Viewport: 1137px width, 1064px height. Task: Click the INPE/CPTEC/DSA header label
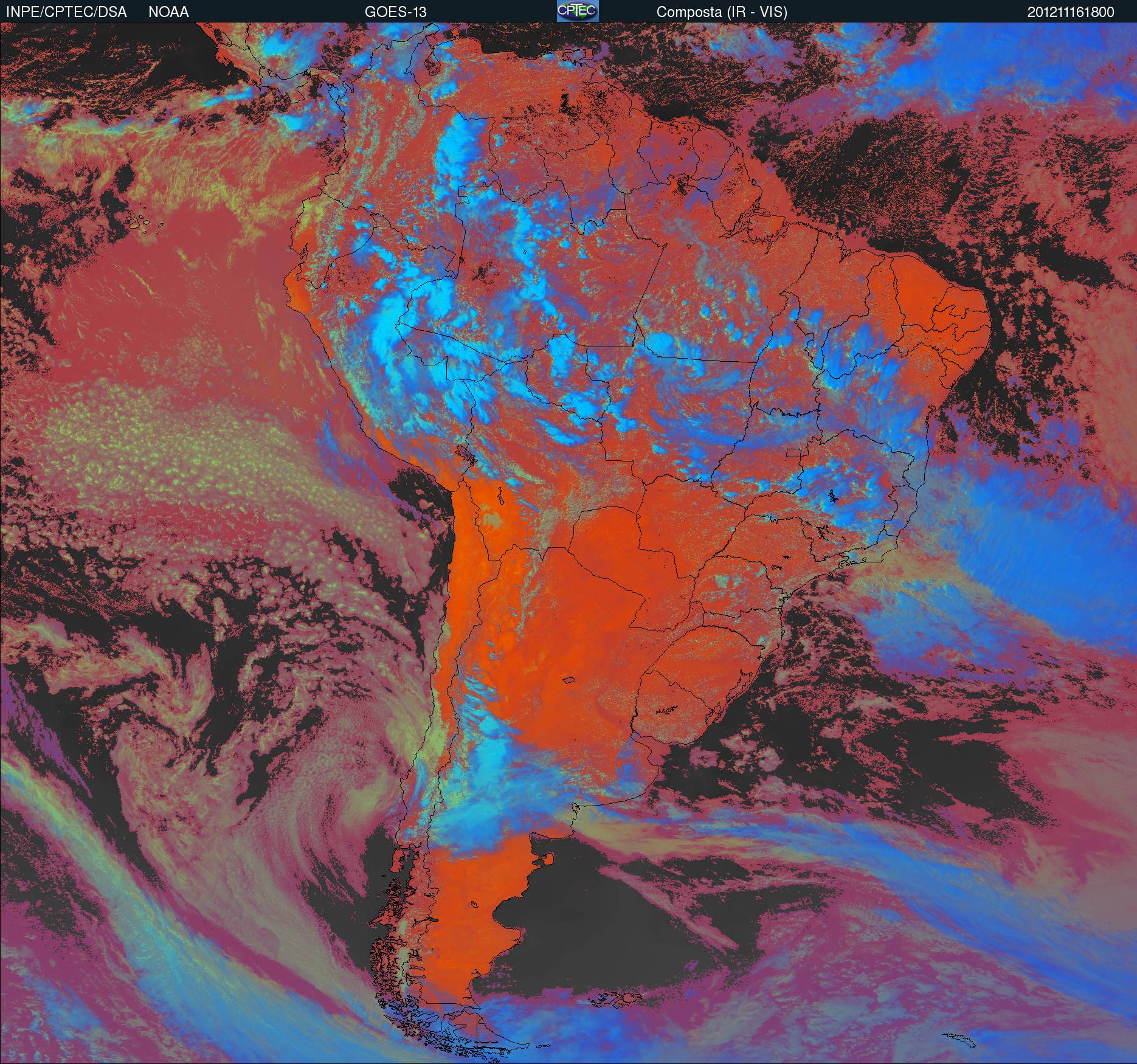(x=66, y=12)
